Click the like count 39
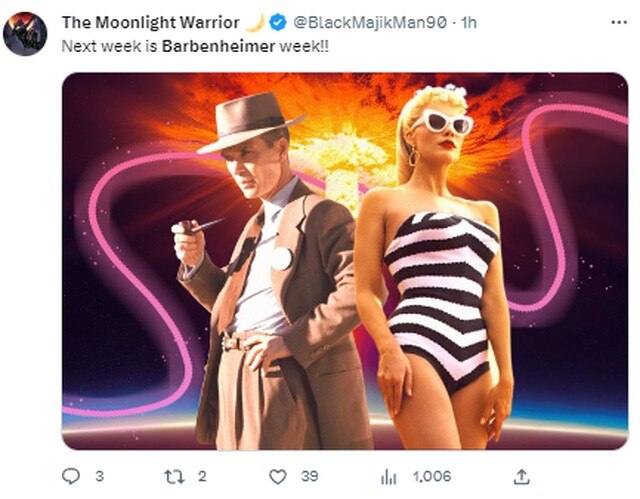The height and width of the screenshot is (499, 640). pyautogui.click(x=309, y=476)
